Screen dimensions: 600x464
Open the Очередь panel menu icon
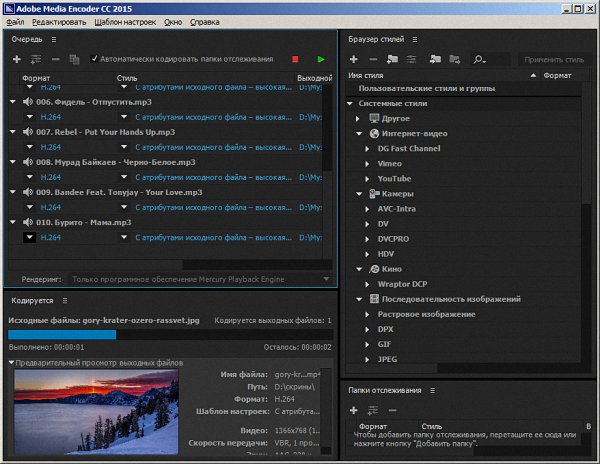coord(52,39)
